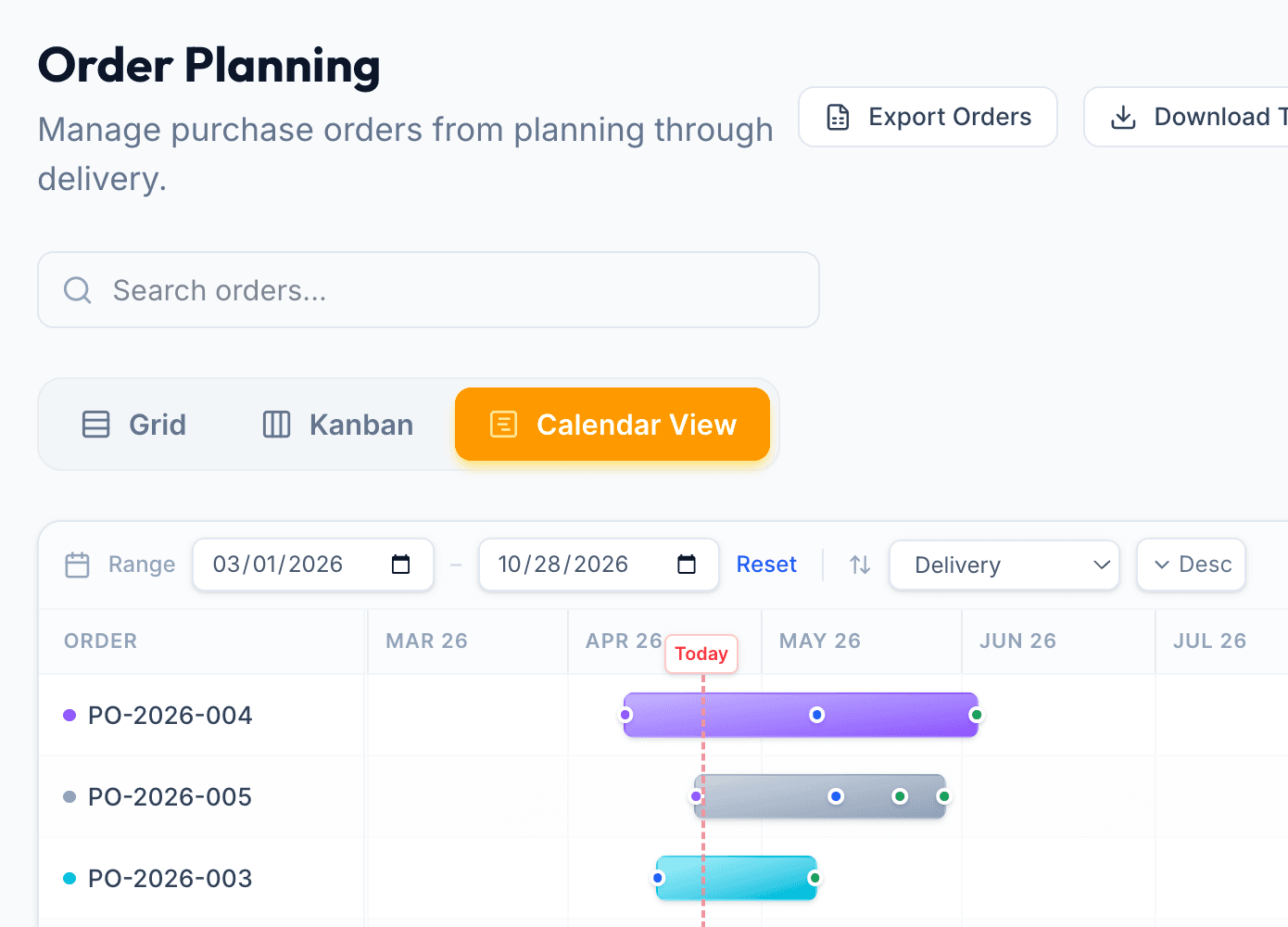This screenshot has width=1288, height=927.
Task: Select the cyan PO-2026-003 timeline bar
Action: tap(736, 878)
